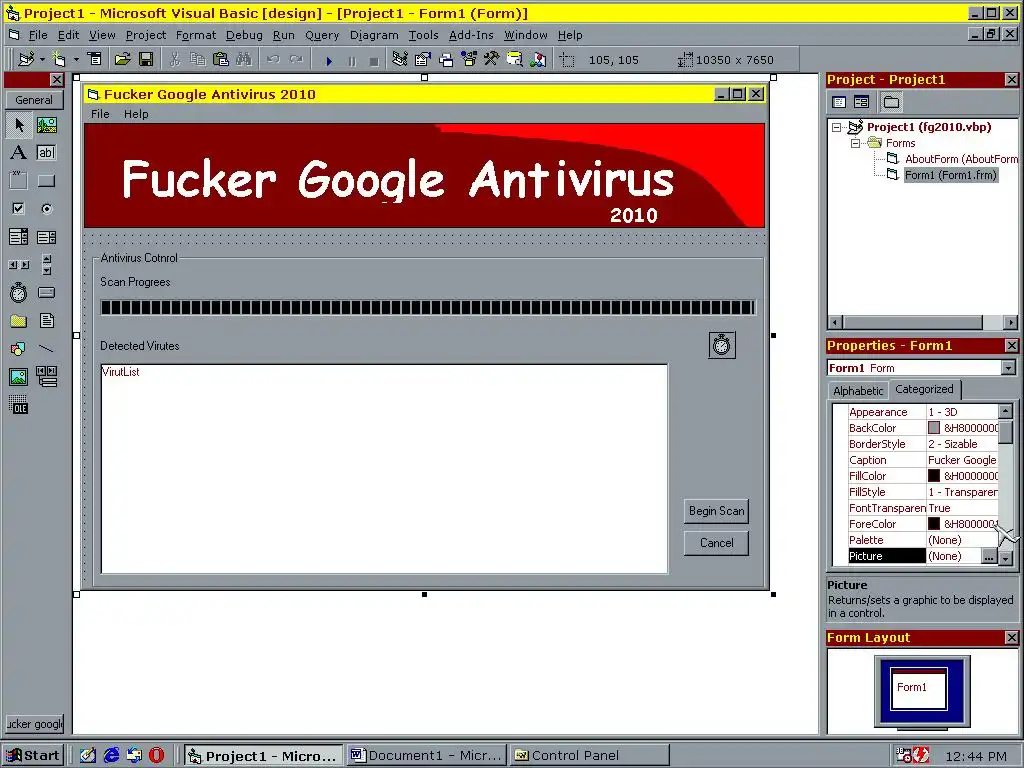Click View Code in Project panel

tap(839, 102)
